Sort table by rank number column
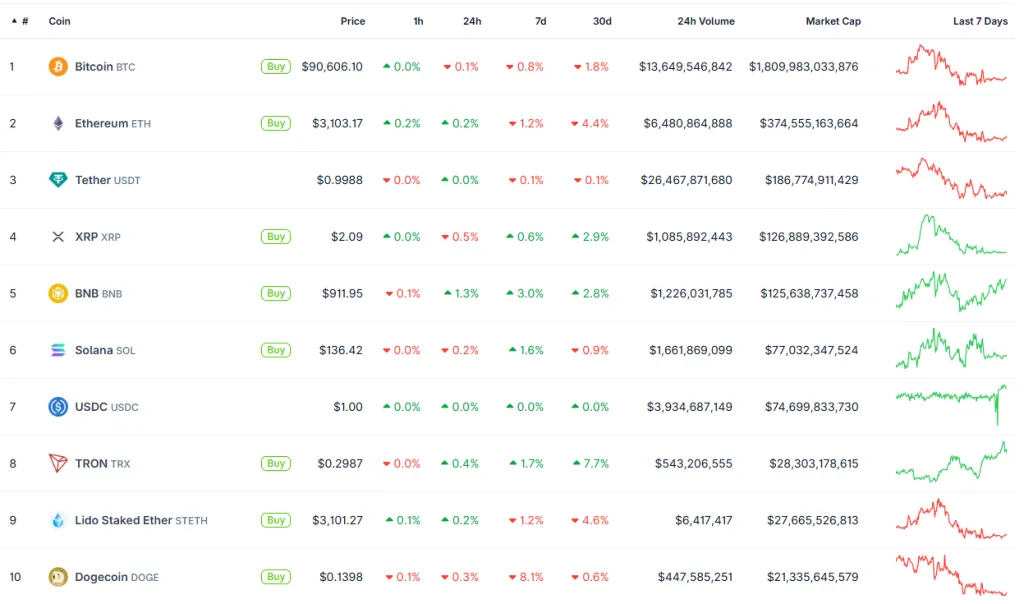This screenshot has height=604, width=1024. [x=20, y=21]
